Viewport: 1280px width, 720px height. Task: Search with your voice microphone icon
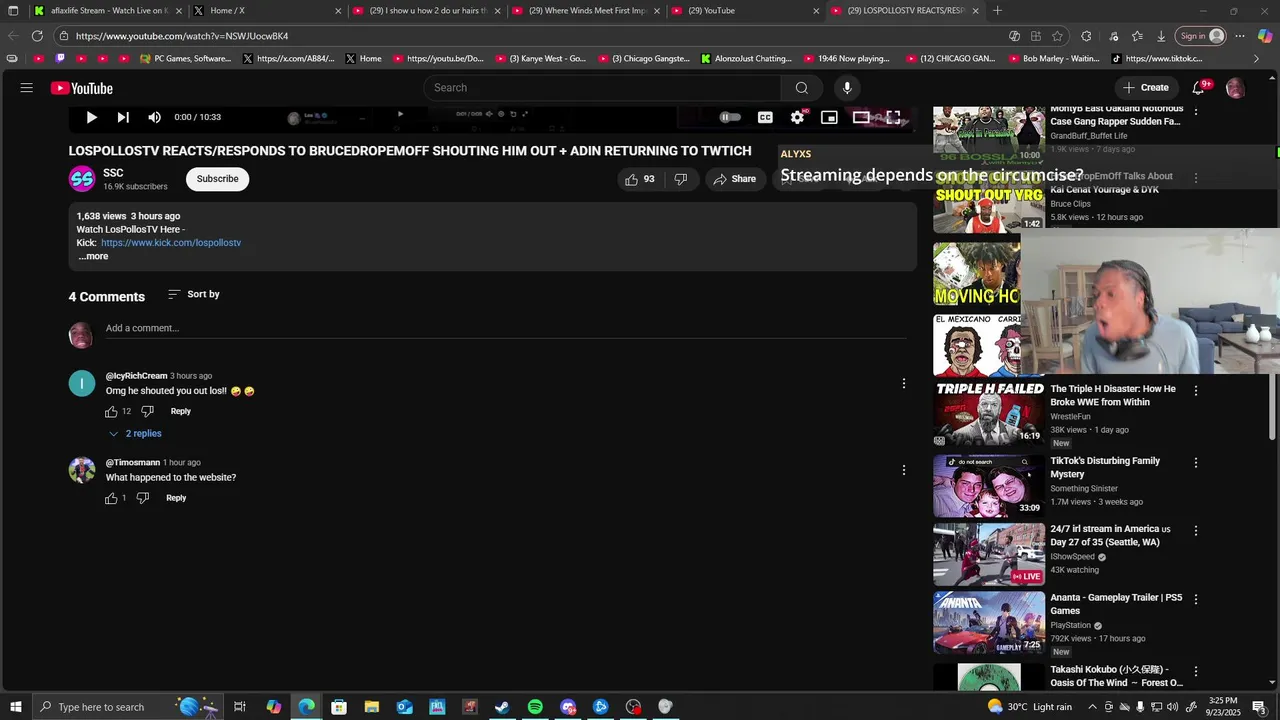pos(847,88)
